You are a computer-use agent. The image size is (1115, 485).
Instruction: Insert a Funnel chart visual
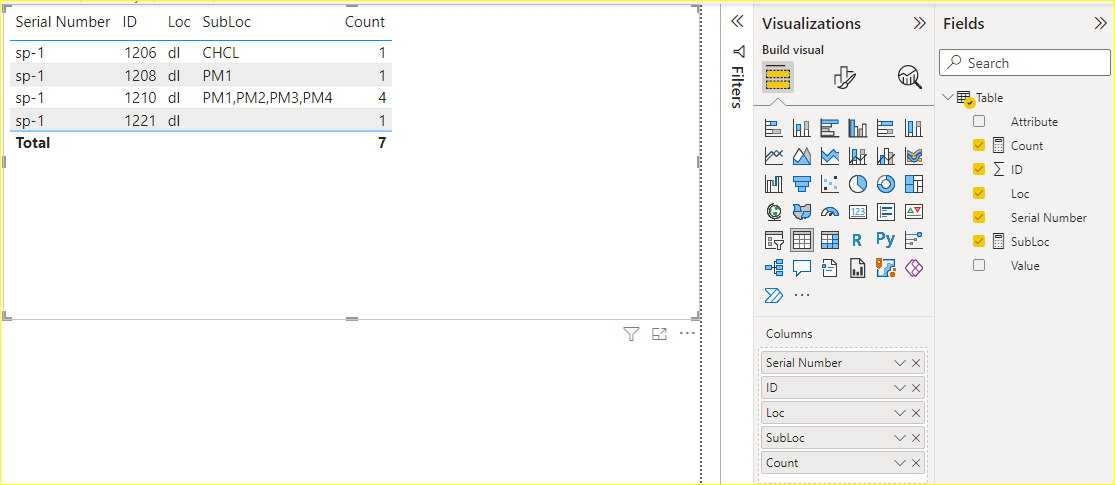pyautogui.click(x=801, y=183)
